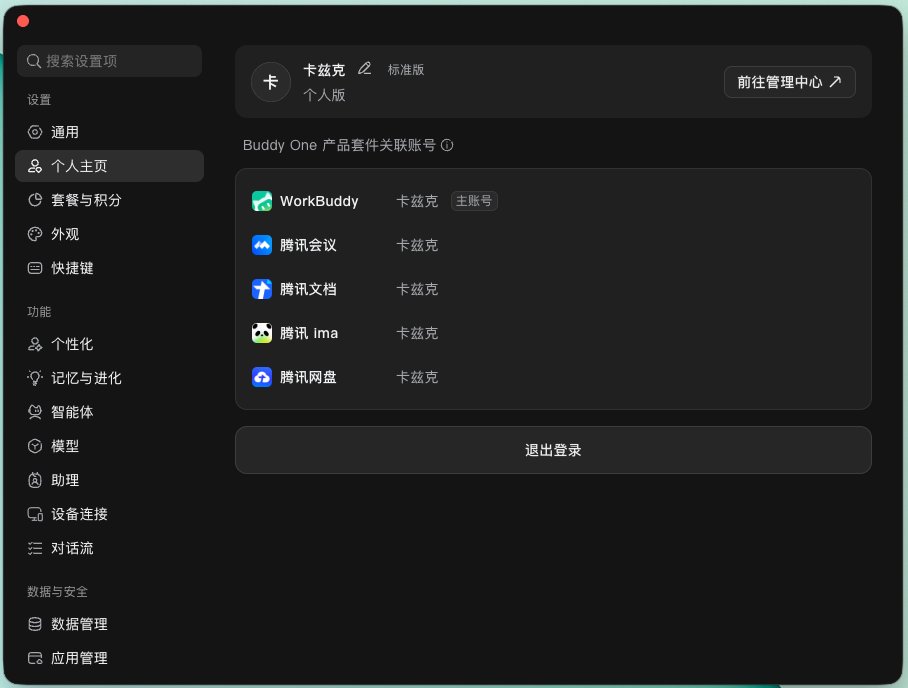The width and height of the screenshot is (908, 688).
Task: Open 数据管理 settings page
Action: pyautogui.click(x=109, y=624)
